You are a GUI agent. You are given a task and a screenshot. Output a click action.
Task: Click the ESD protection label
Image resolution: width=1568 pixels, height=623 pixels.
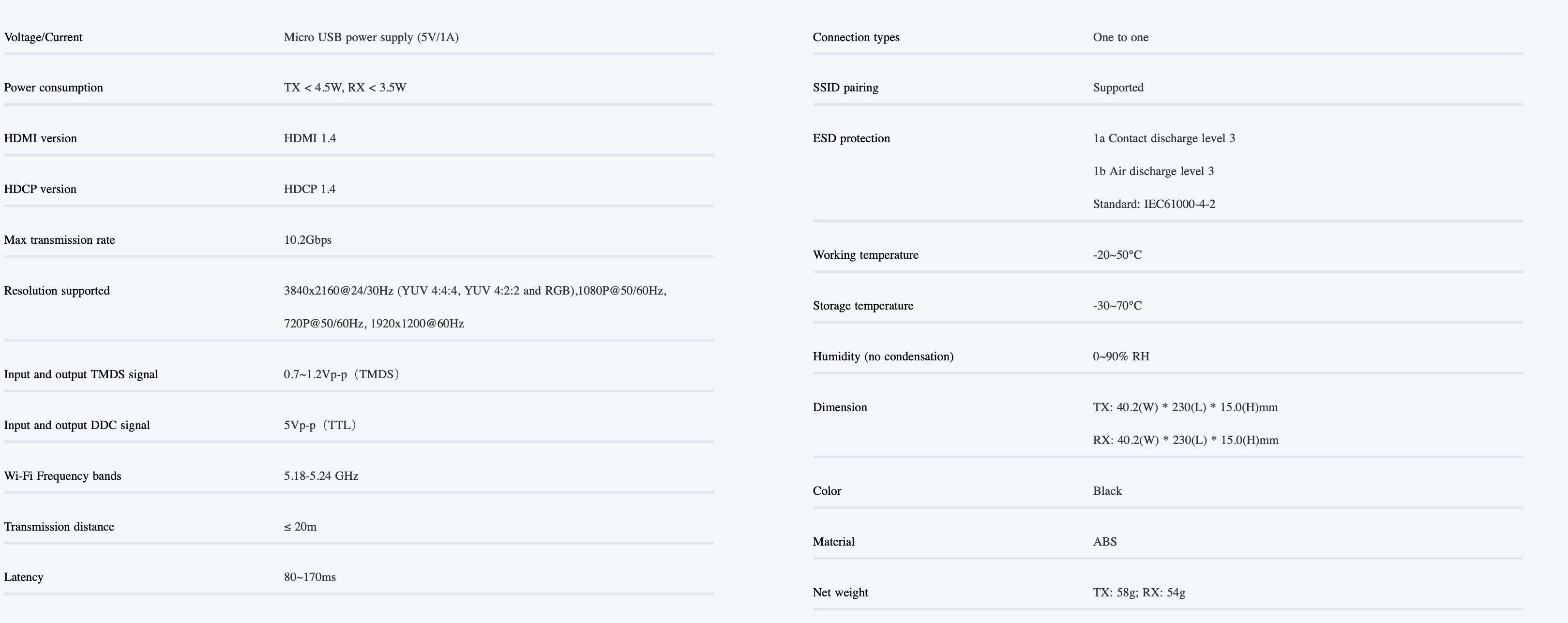point(852,138)
